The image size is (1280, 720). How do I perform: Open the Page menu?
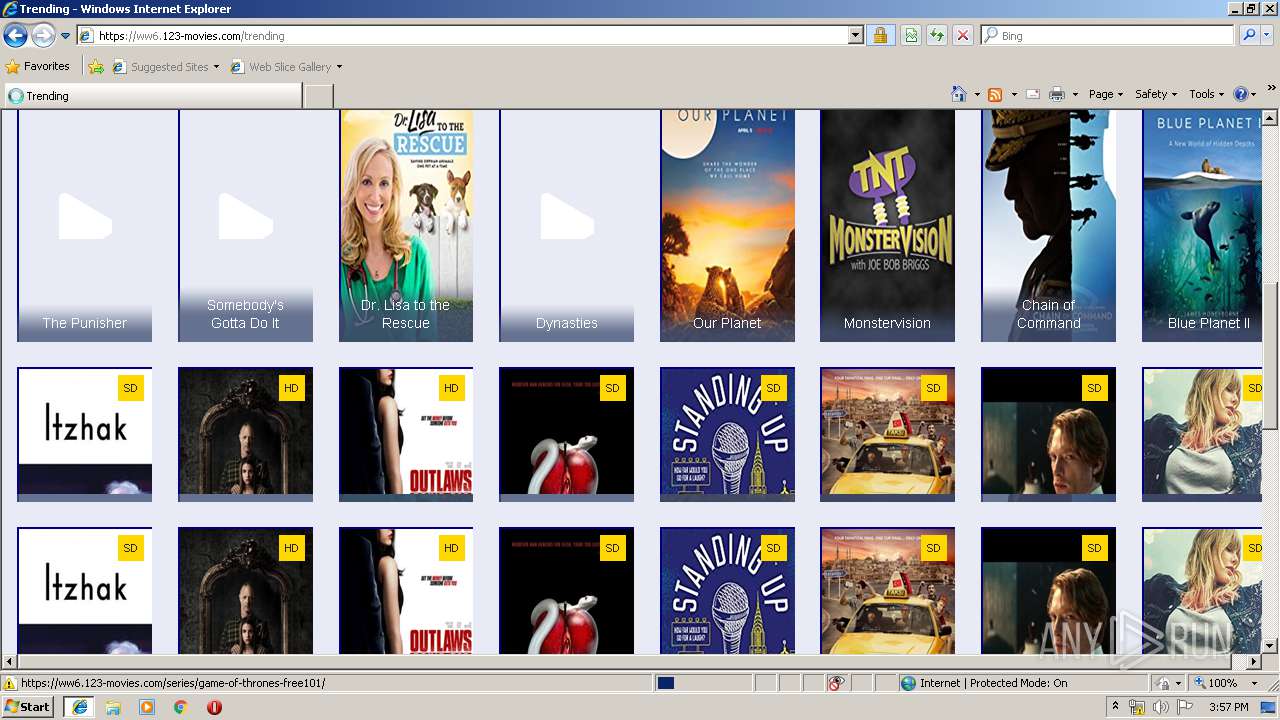1106,94
